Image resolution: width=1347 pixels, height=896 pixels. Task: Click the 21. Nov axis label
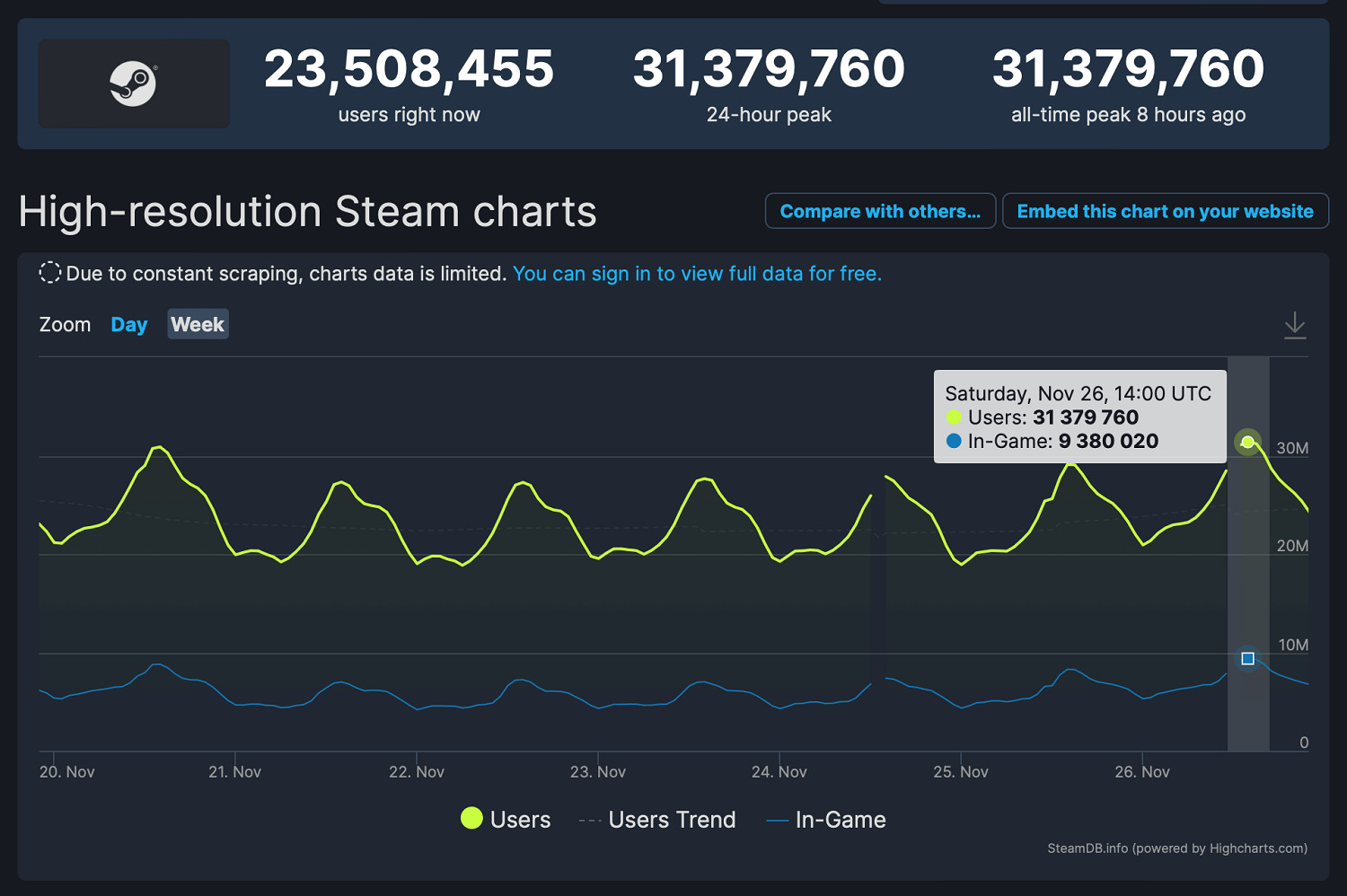[234, 771]
